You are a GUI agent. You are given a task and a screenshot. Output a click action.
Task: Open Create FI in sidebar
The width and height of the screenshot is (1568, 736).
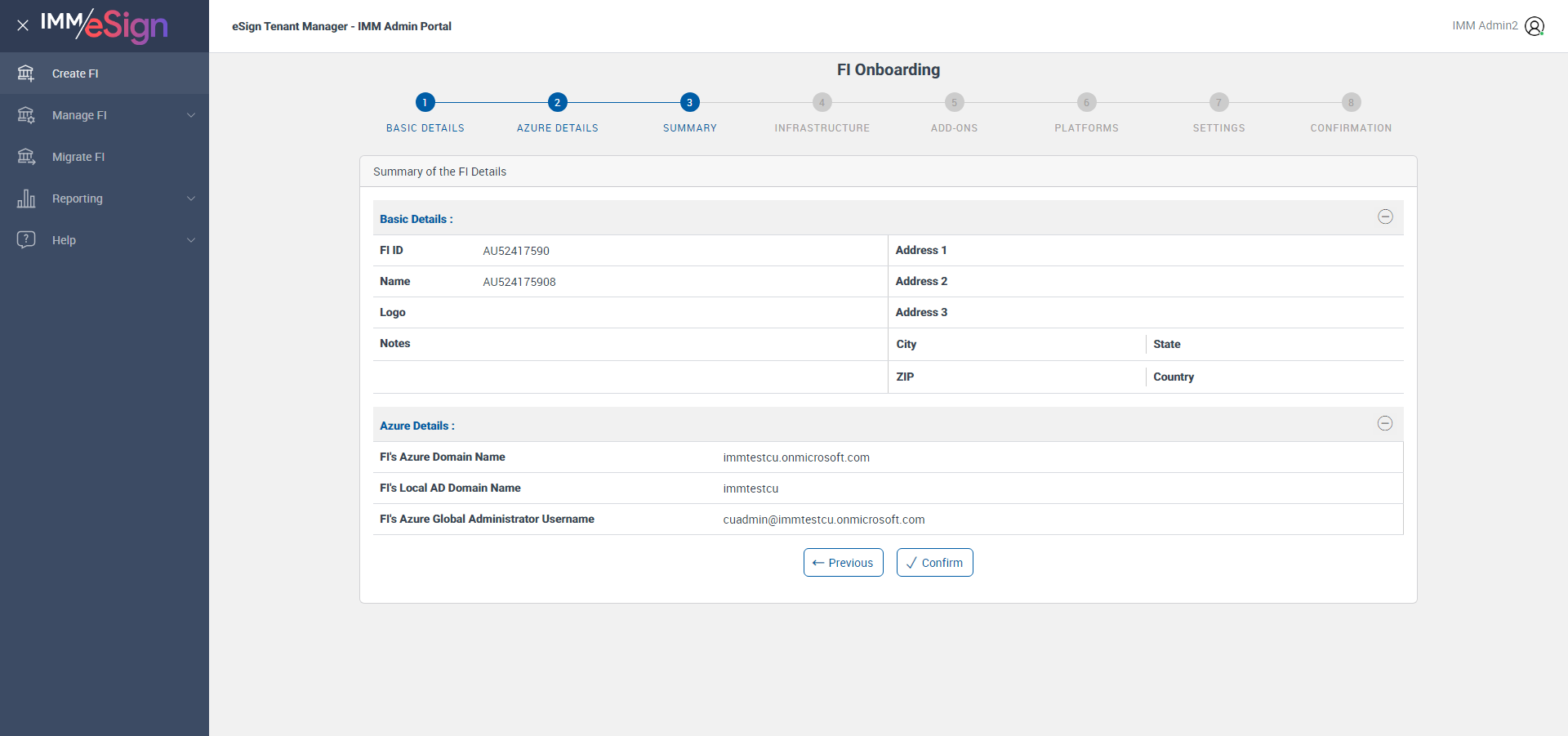point(105,74)
